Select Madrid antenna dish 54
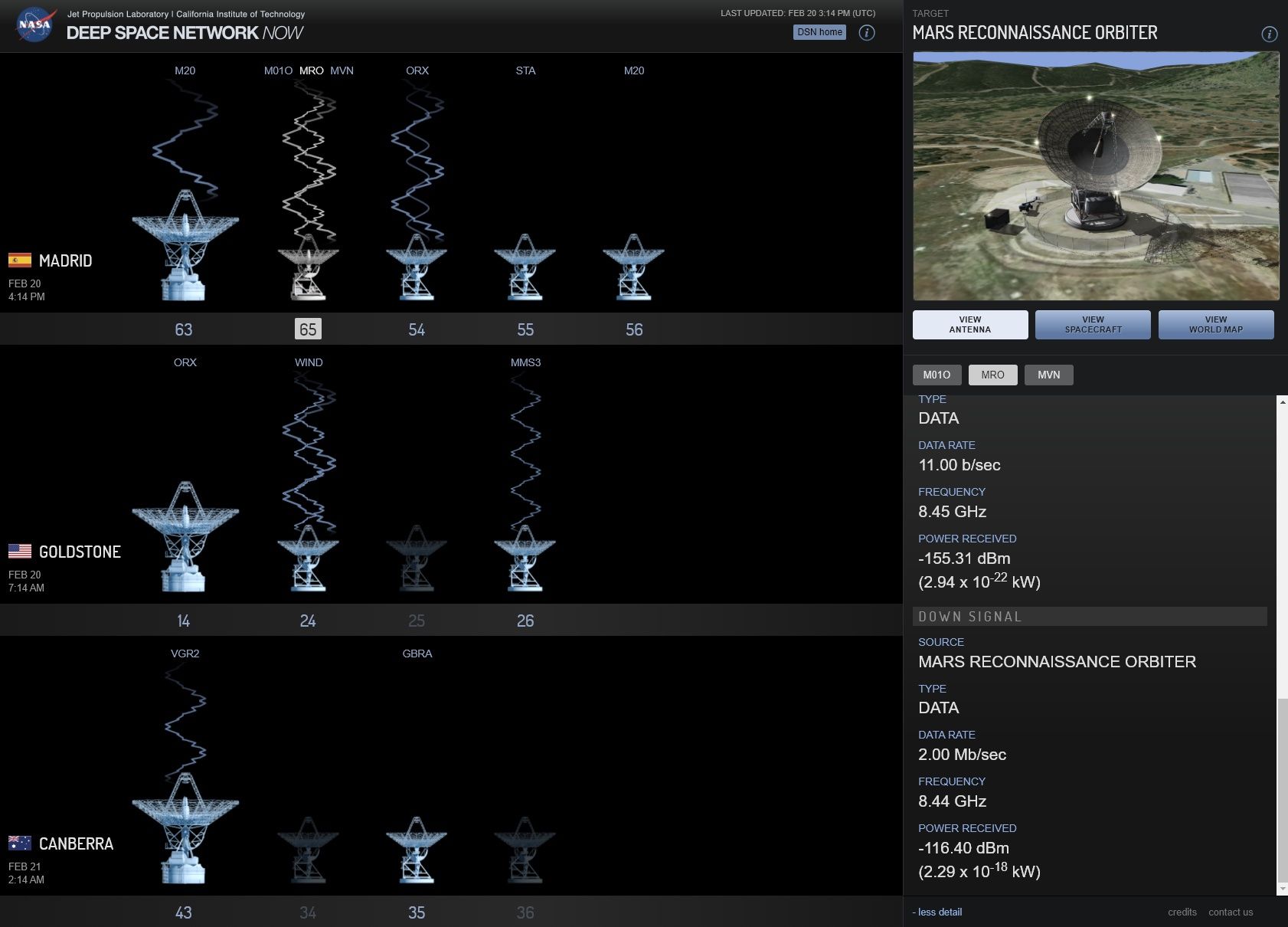This screenshot has height=927, width=1288. coord(417,267)
